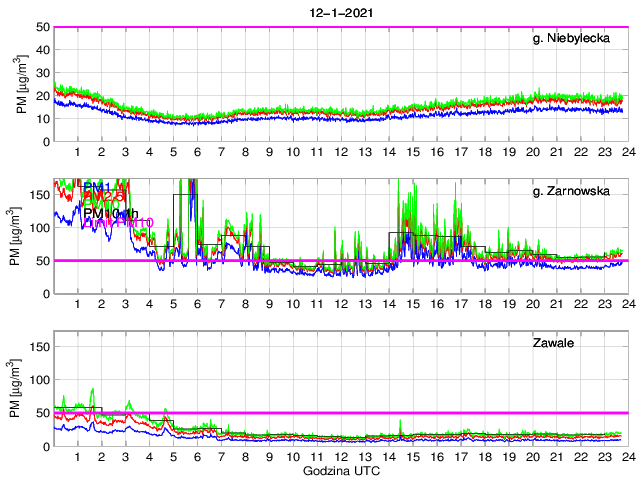Click the blue PM1 legend entry

pos(99,187)
